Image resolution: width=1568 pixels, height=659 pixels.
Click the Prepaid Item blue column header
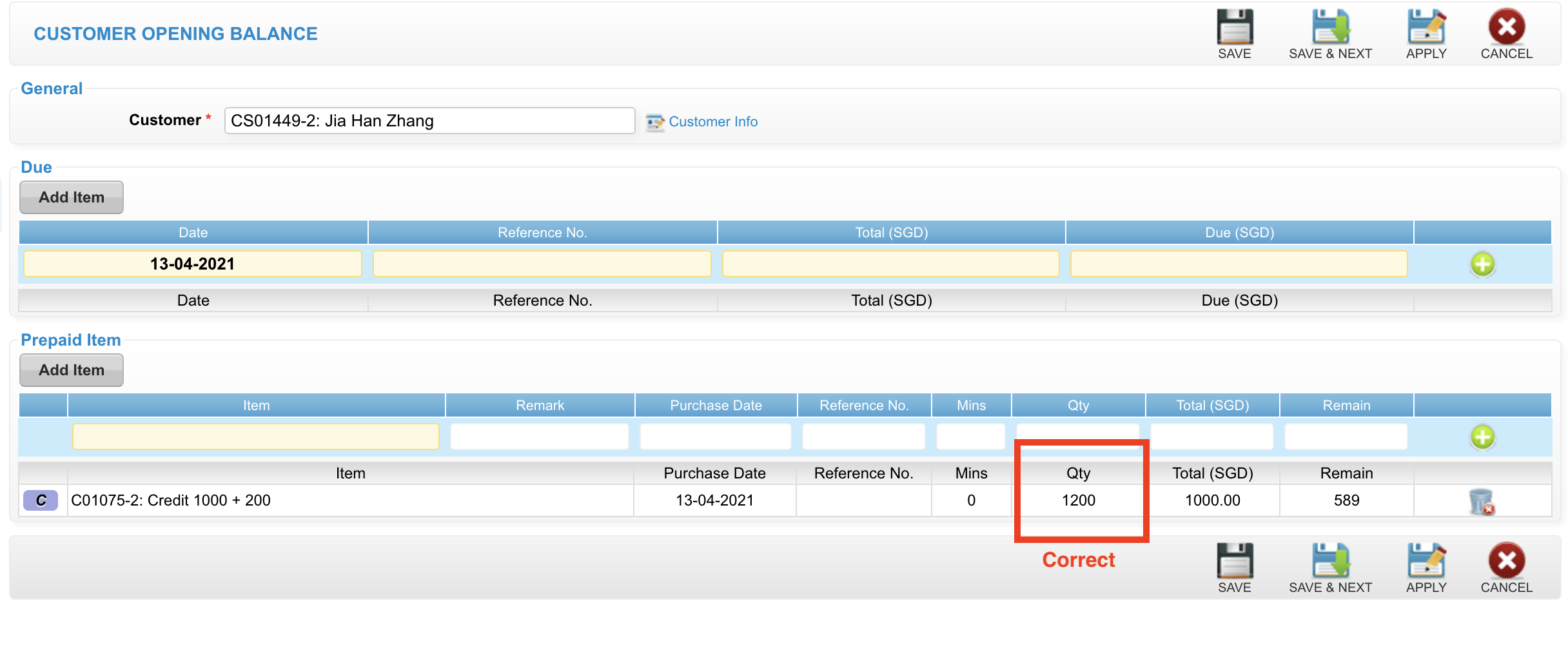click(256, 405)
